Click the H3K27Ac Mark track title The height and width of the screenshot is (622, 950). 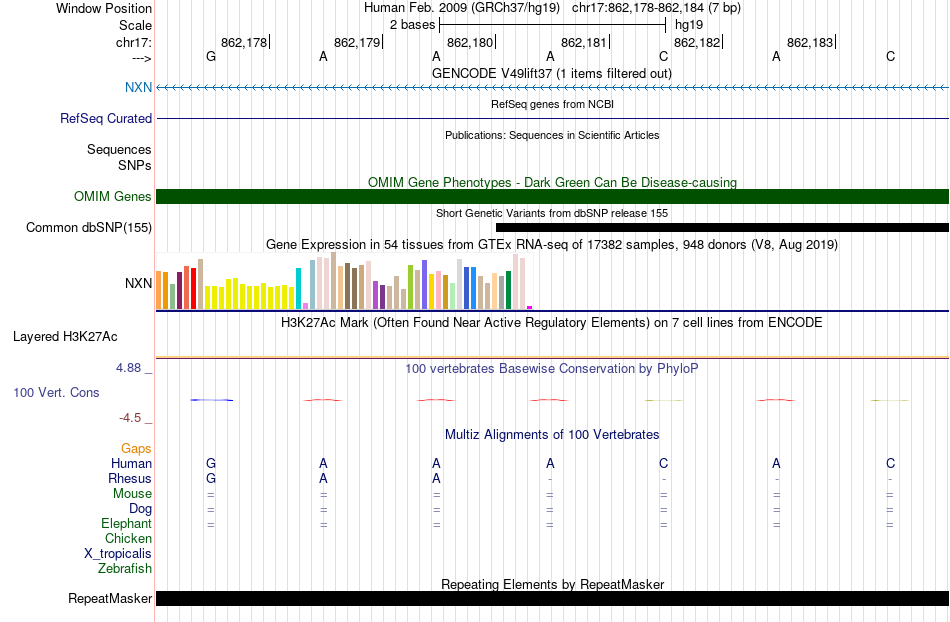click(552, 322)
